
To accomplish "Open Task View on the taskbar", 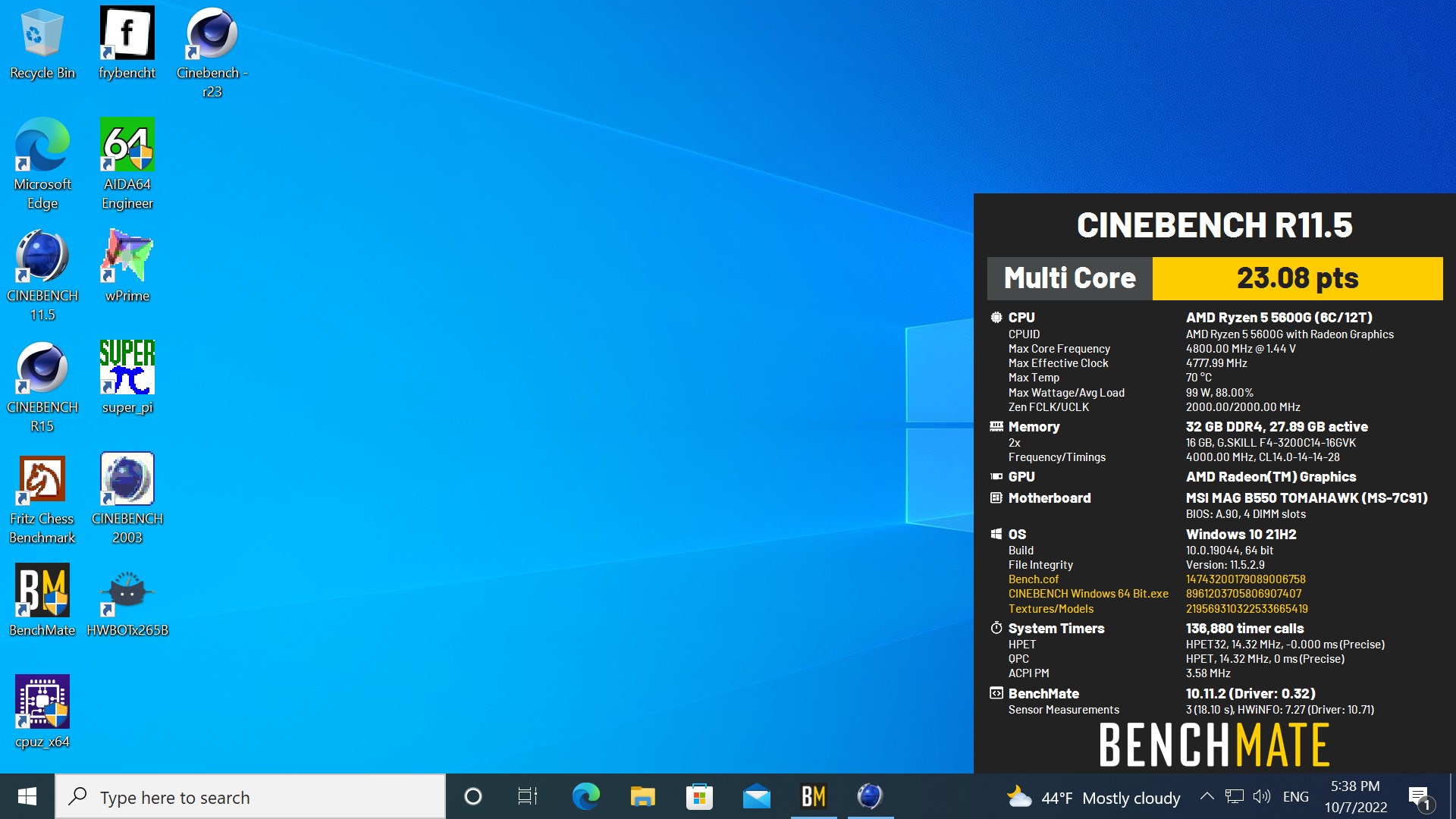I will pos(528,796).
